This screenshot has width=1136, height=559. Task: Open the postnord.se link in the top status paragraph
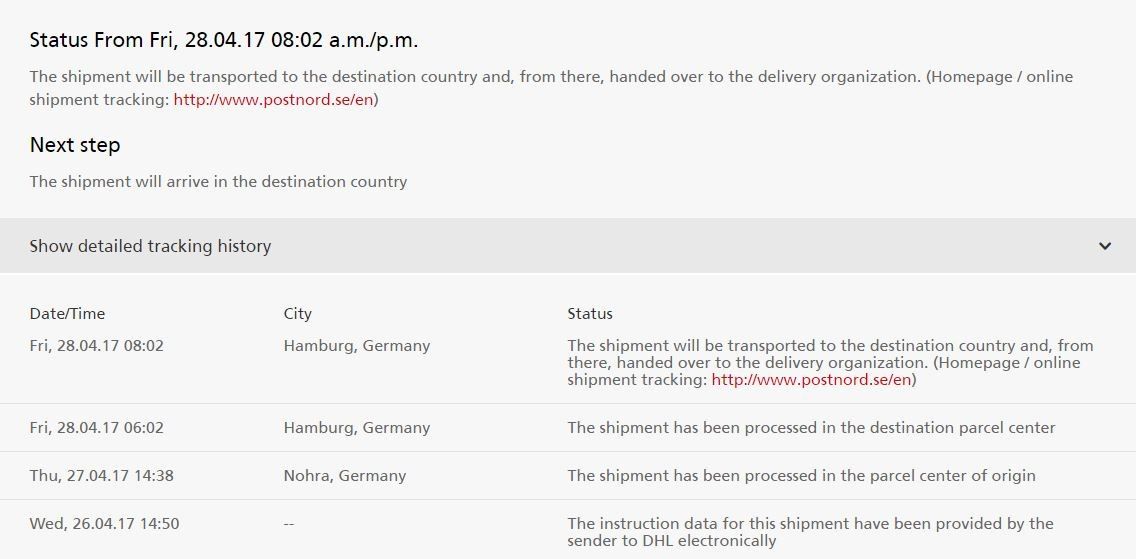pyautogui.click(x=275, y=100)
